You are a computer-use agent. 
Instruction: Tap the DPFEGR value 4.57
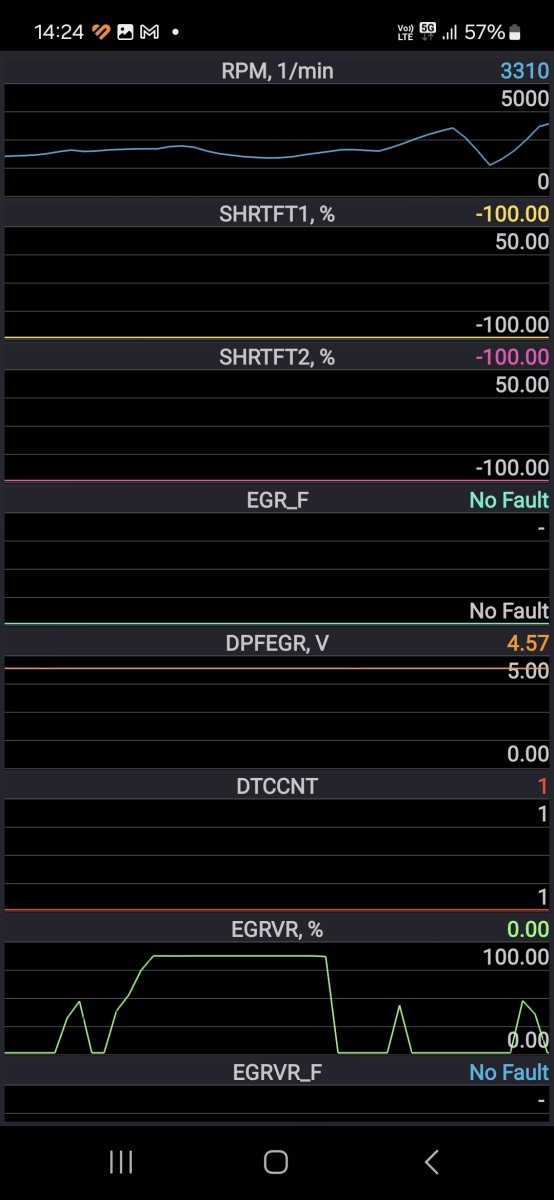tap(529, 643)
